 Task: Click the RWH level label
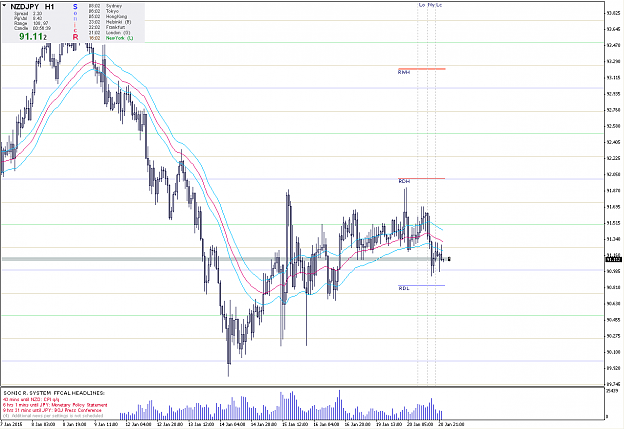point(404,73)
